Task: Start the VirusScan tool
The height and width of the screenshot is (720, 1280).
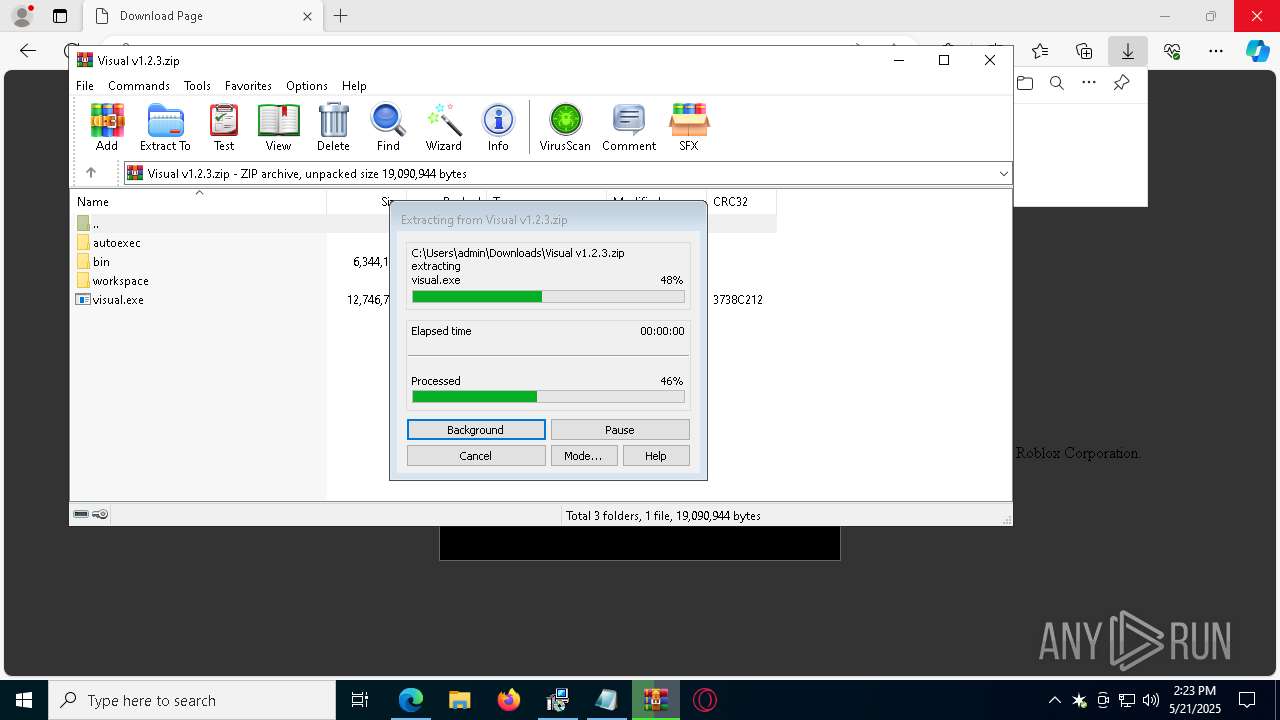Action: [565, 127]
